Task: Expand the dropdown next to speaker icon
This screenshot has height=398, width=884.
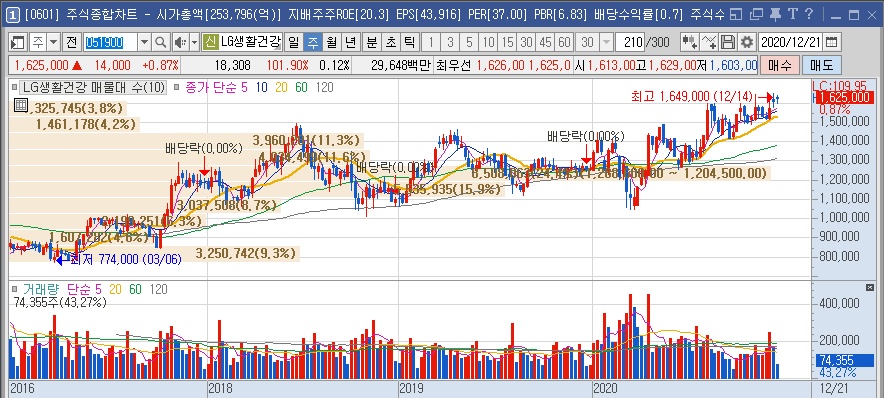Action: pyautogui.click(x=195, y=42)
